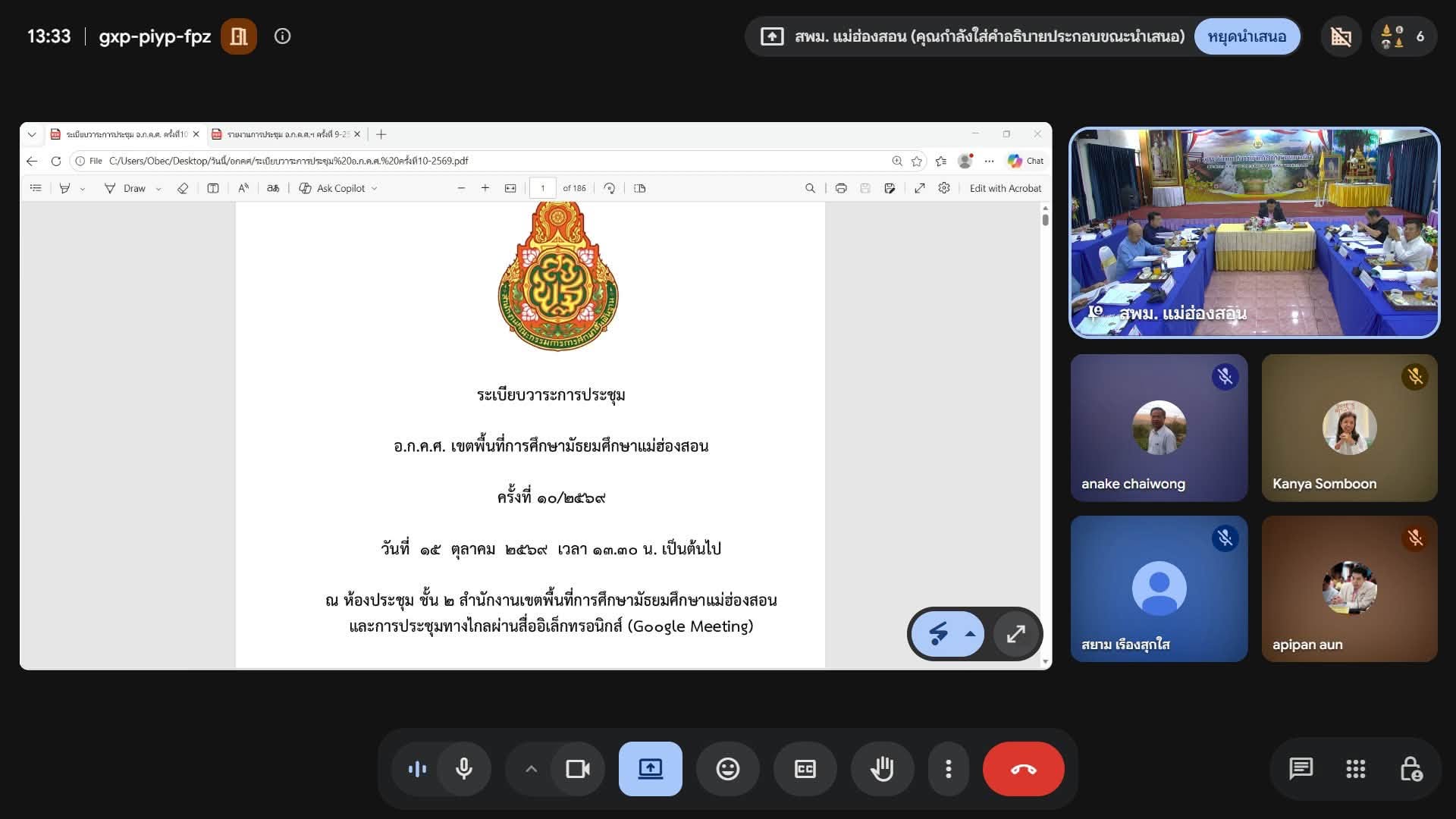Rotate the PDF page icon
Image resolution: width=1456 pixels, height=819 pixels.
pos(610,188)
